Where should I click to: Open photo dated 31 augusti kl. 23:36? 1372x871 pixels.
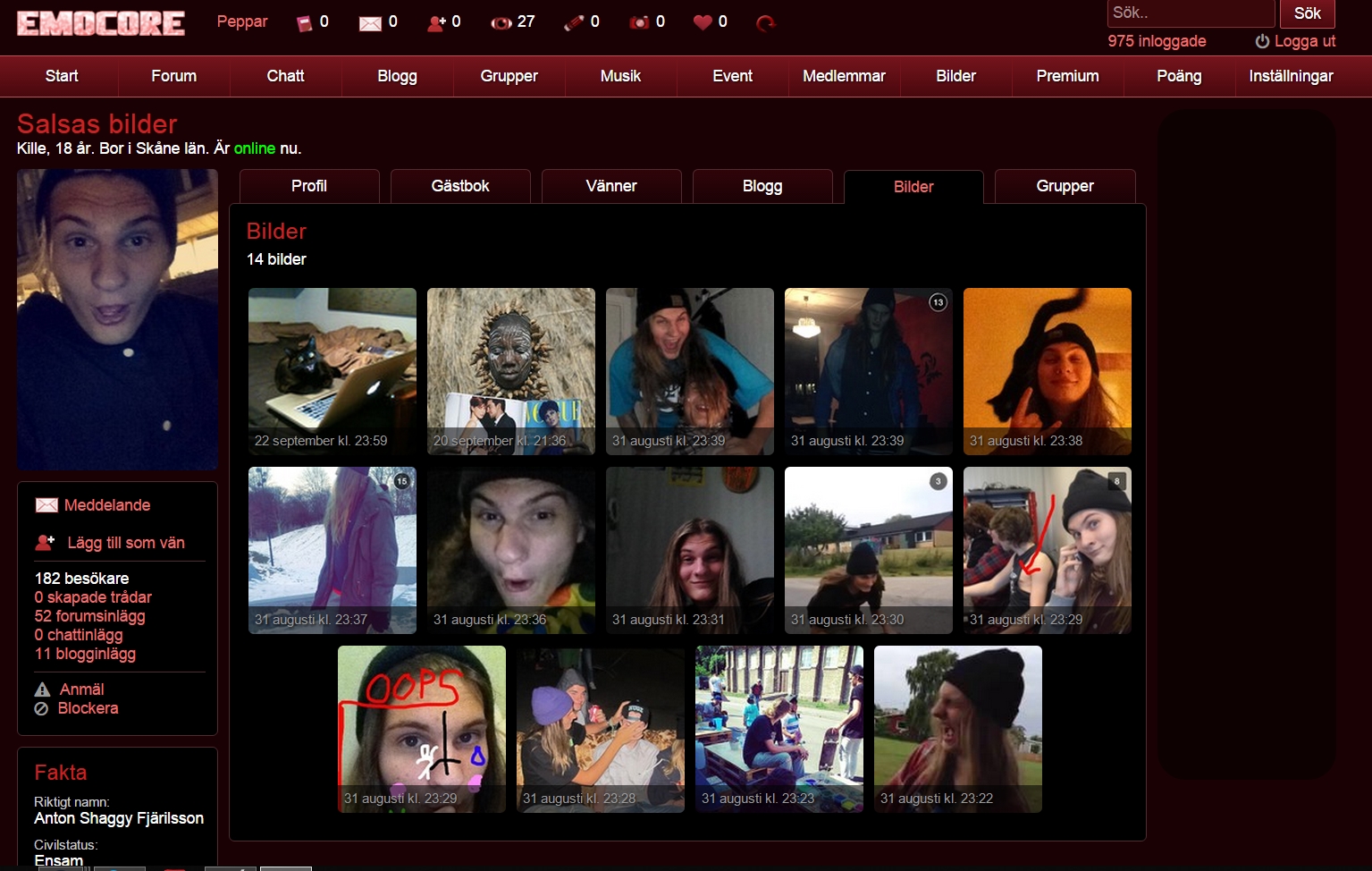point(511,550)
